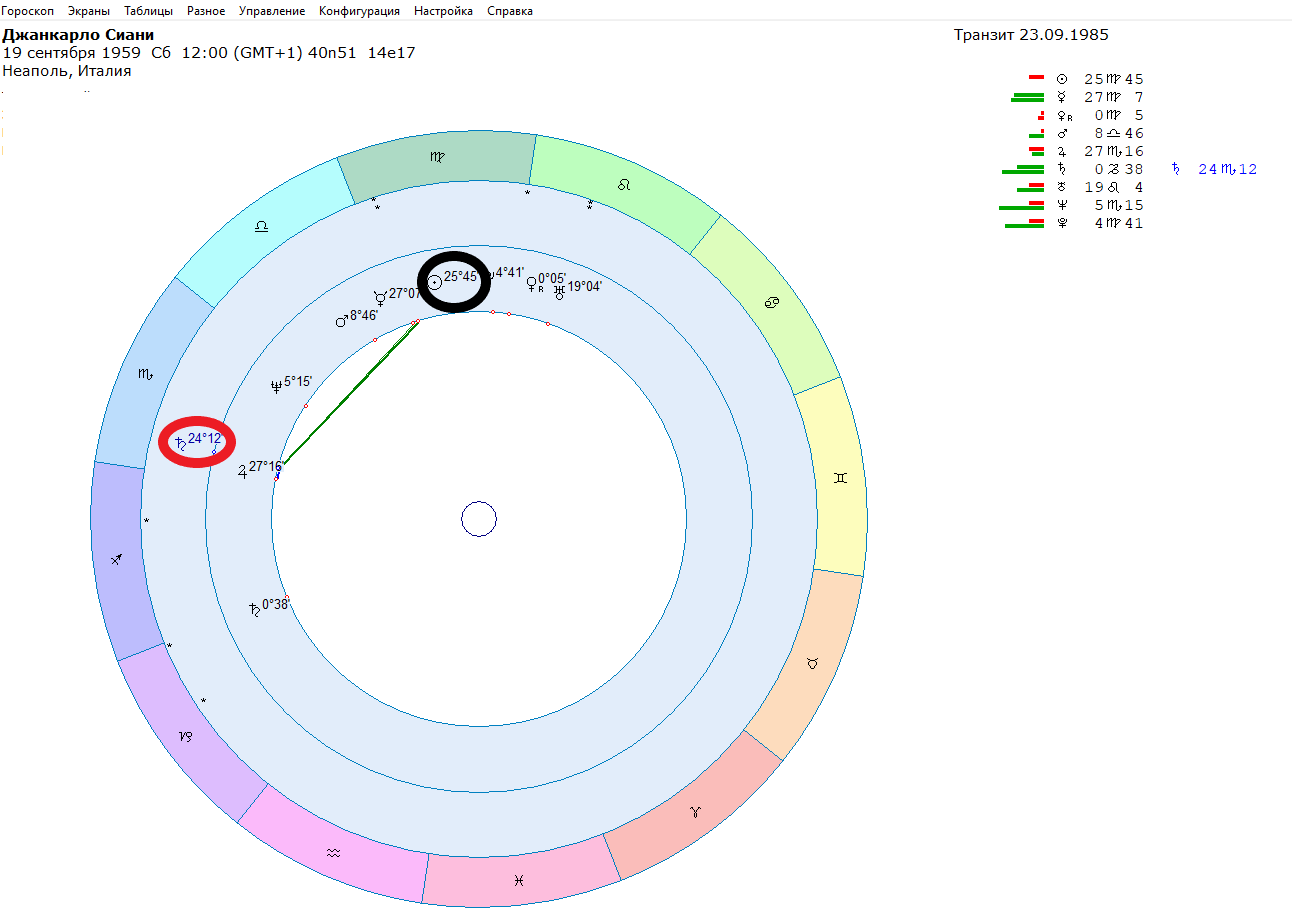Click the chart name Джанкарло Сиани
This screenshot has width=1292, height=924.
click(x=78, y=35)
